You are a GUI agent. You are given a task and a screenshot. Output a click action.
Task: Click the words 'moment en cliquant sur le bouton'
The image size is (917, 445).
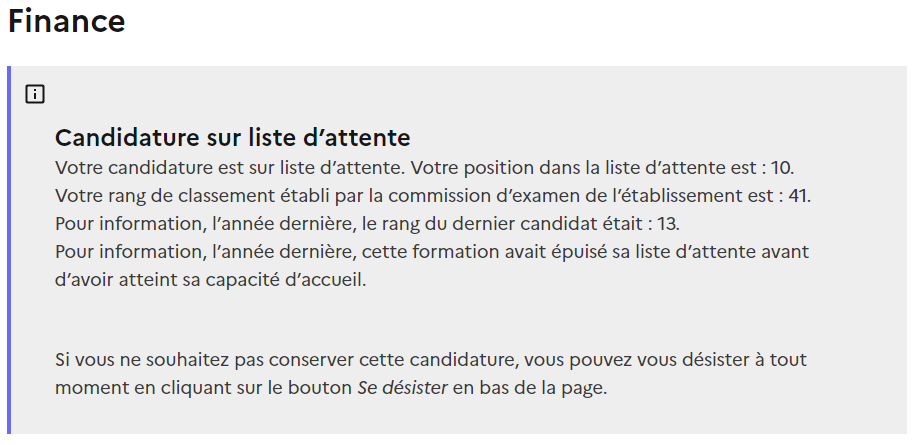[203, 387]
